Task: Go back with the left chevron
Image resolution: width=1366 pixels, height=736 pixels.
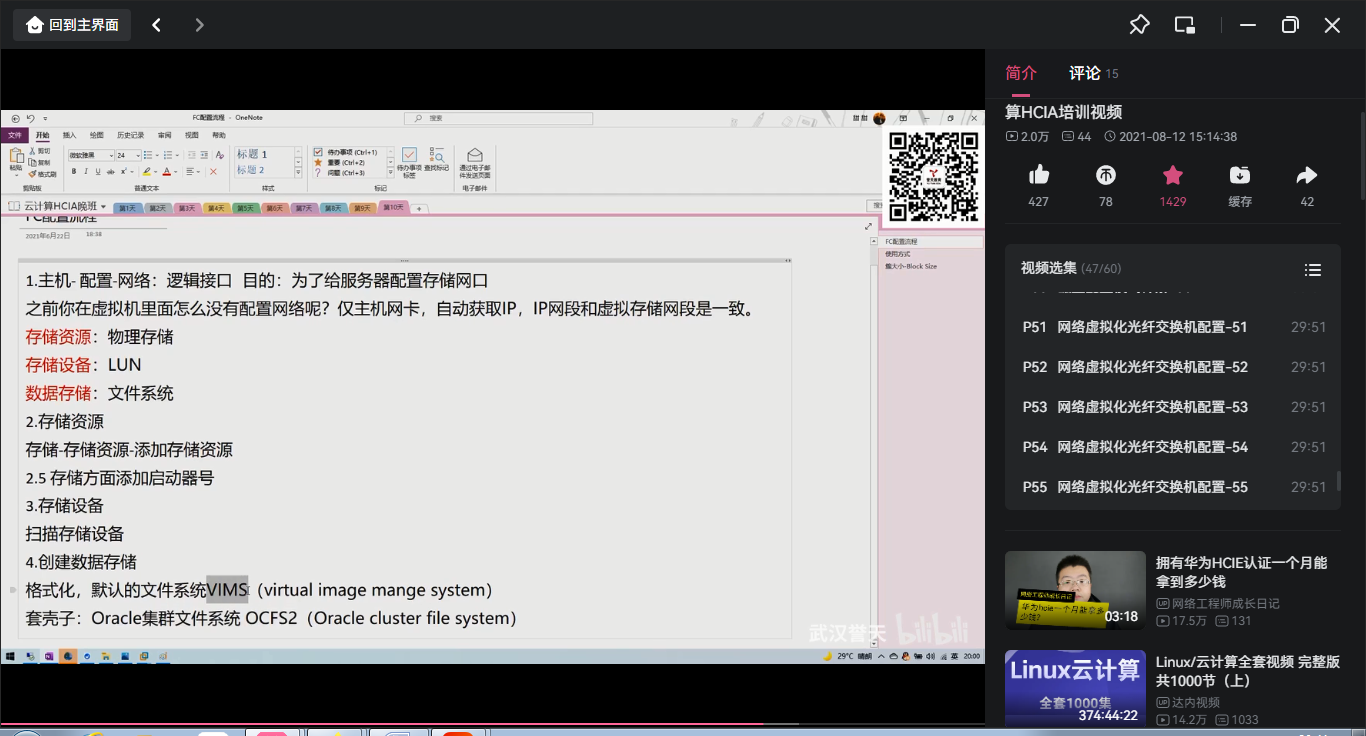Action: [157, 25]
